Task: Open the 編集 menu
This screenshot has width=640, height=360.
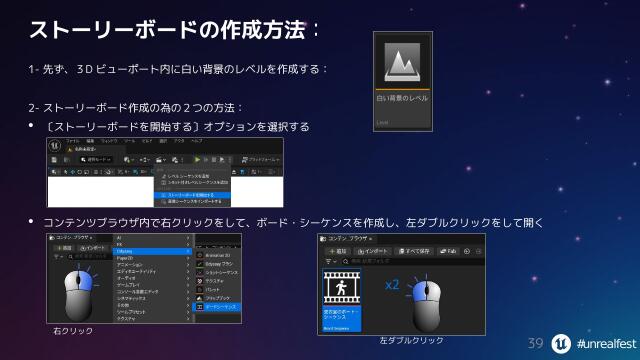Action: [90, 141]
